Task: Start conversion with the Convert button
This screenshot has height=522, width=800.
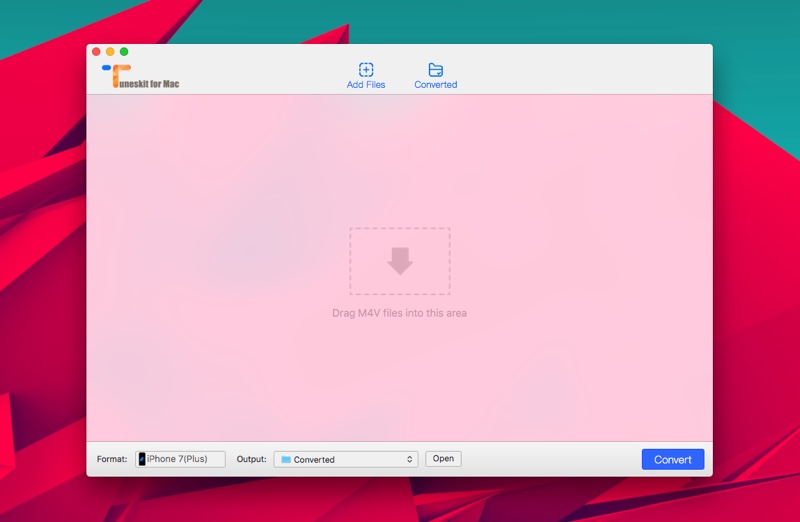Action: (672, 459)
